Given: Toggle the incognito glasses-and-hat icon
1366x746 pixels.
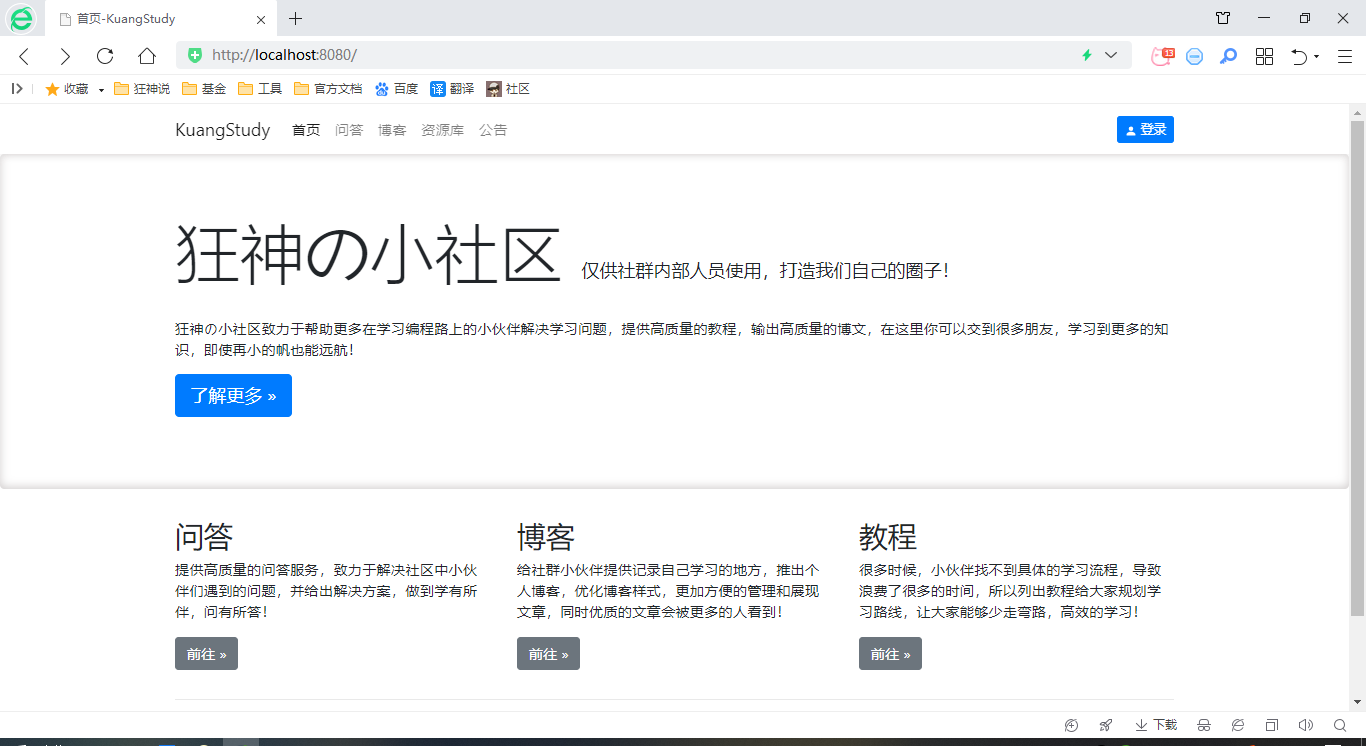Looking at the screenshot, I should point(1204,725).
